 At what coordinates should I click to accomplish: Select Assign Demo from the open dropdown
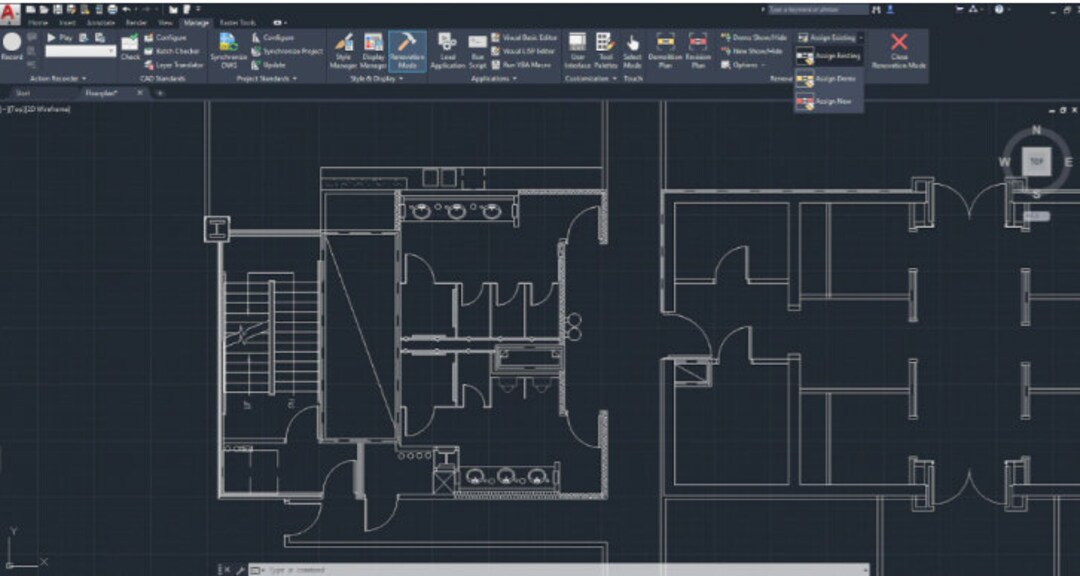[837, 78]
